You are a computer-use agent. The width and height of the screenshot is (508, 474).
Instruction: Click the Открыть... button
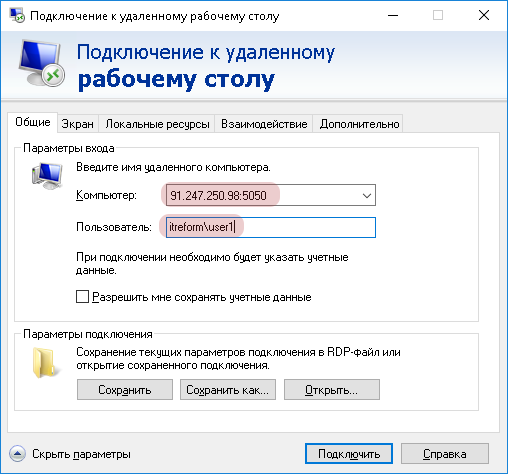332,389
